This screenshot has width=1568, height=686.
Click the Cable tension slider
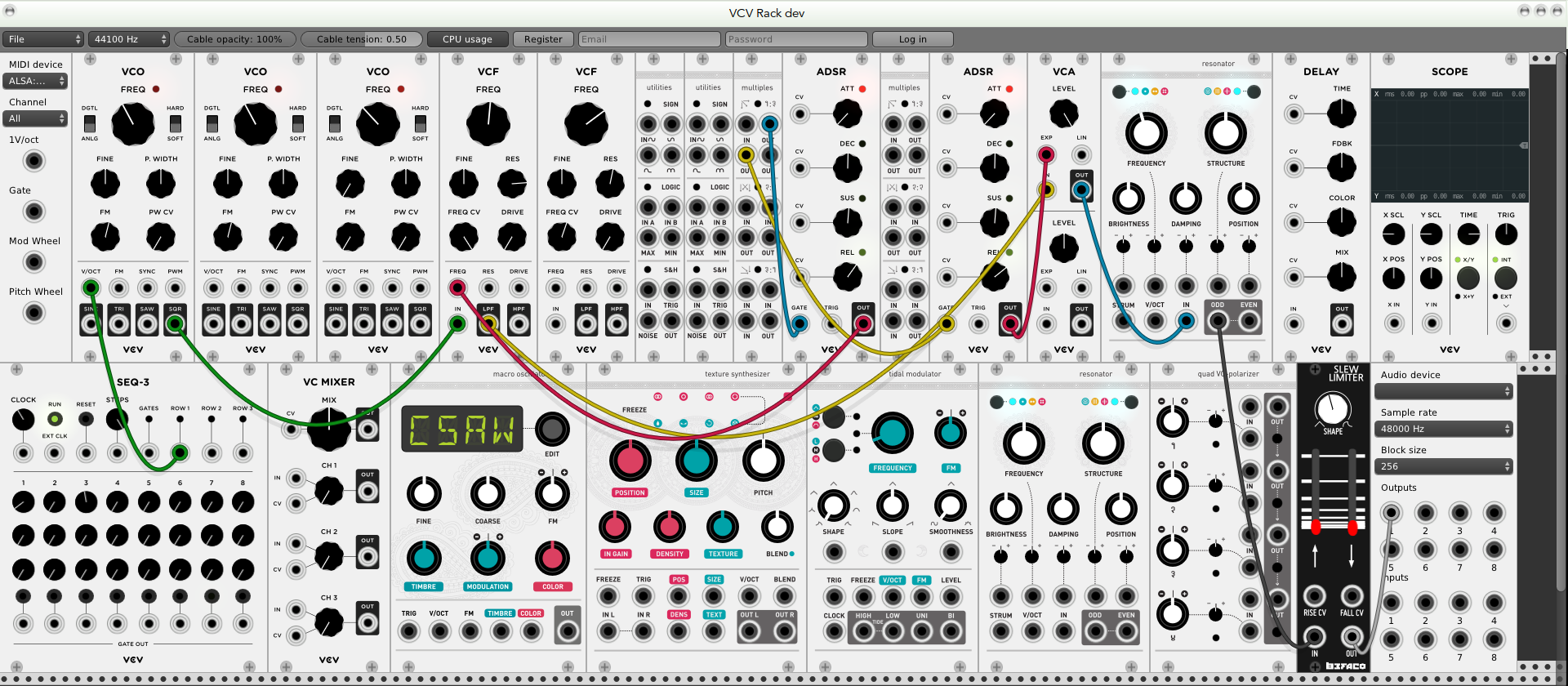tap(362, 39)
